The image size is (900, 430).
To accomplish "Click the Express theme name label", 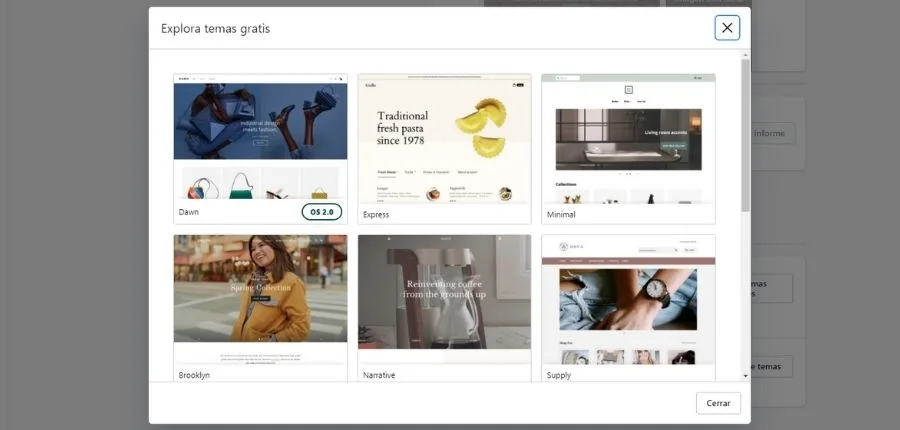I will [376, 214].
